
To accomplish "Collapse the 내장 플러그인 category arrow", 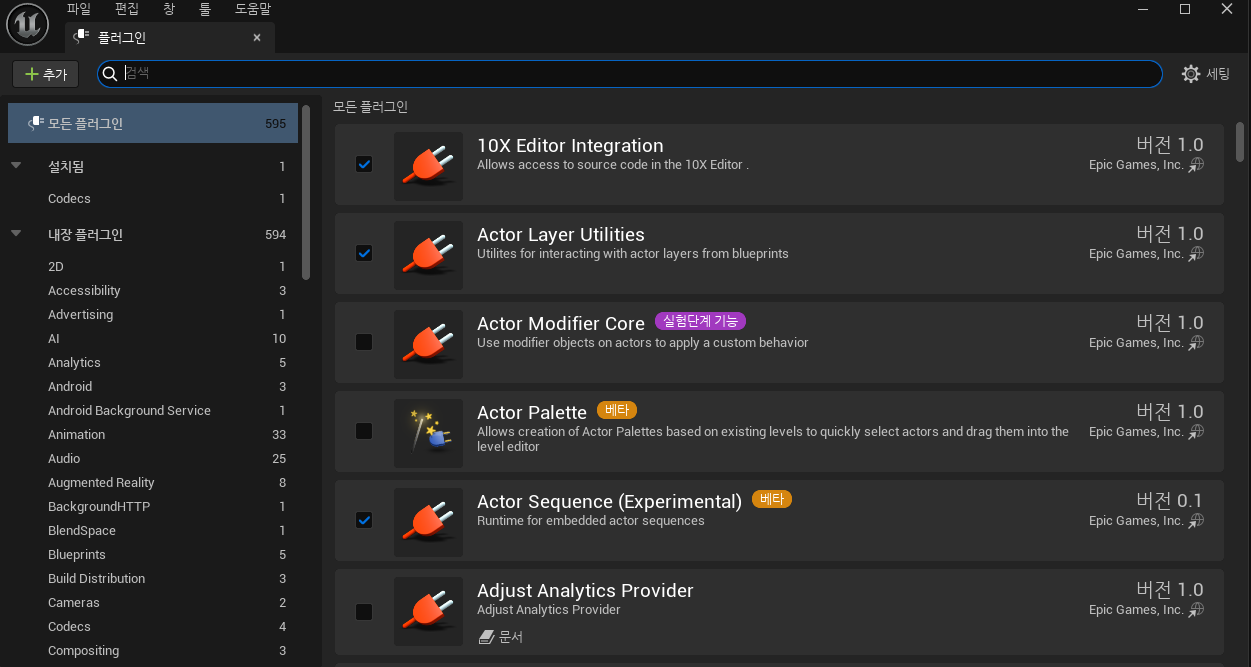I will click(16, 234).
